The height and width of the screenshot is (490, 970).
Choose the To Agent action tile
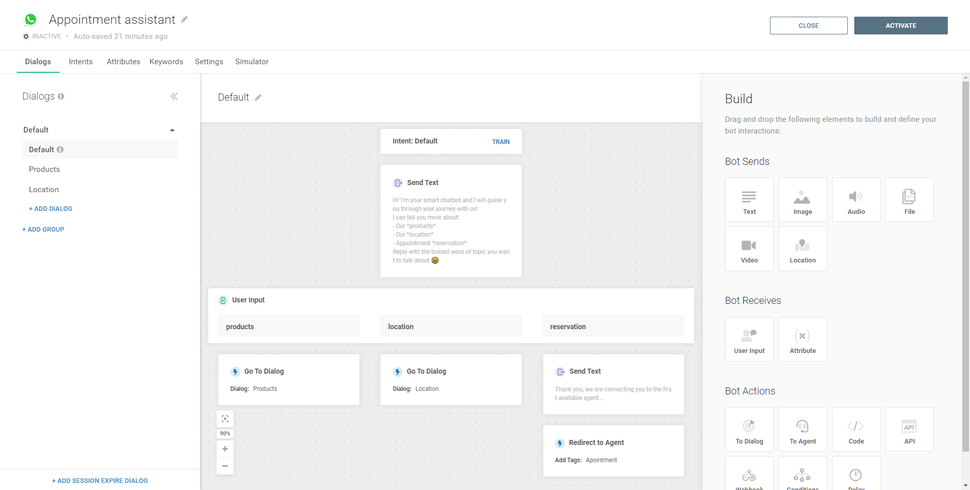[802, 429]
